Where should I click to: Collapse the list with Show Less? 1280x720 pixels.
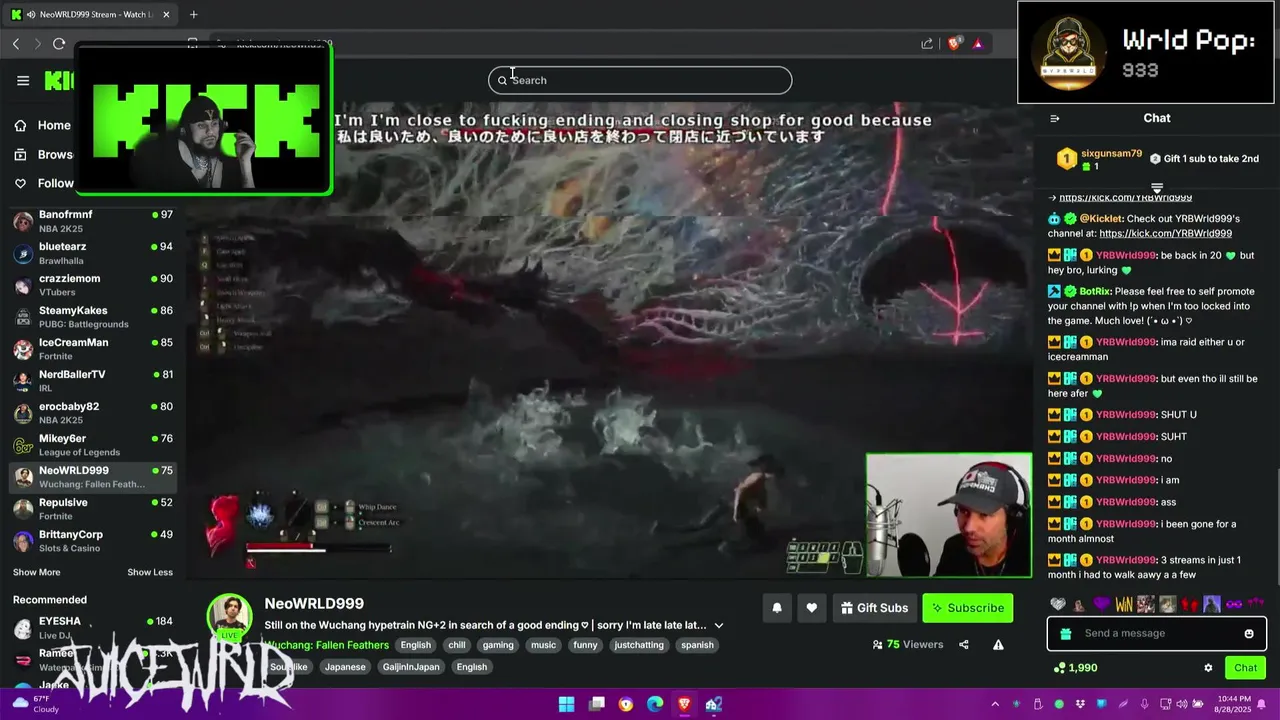point(150,572)
